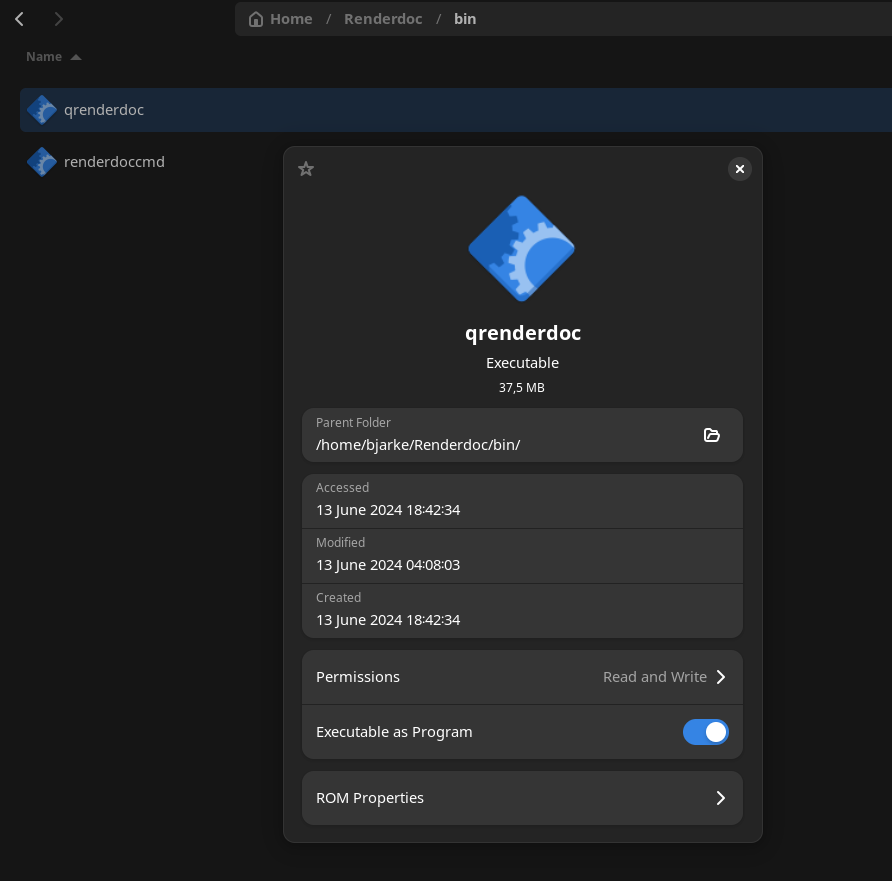This screenshot has height=881, width=892.
Task: Navigate to Renderdoc in the breadcrumb
Action: pos(383,19)
